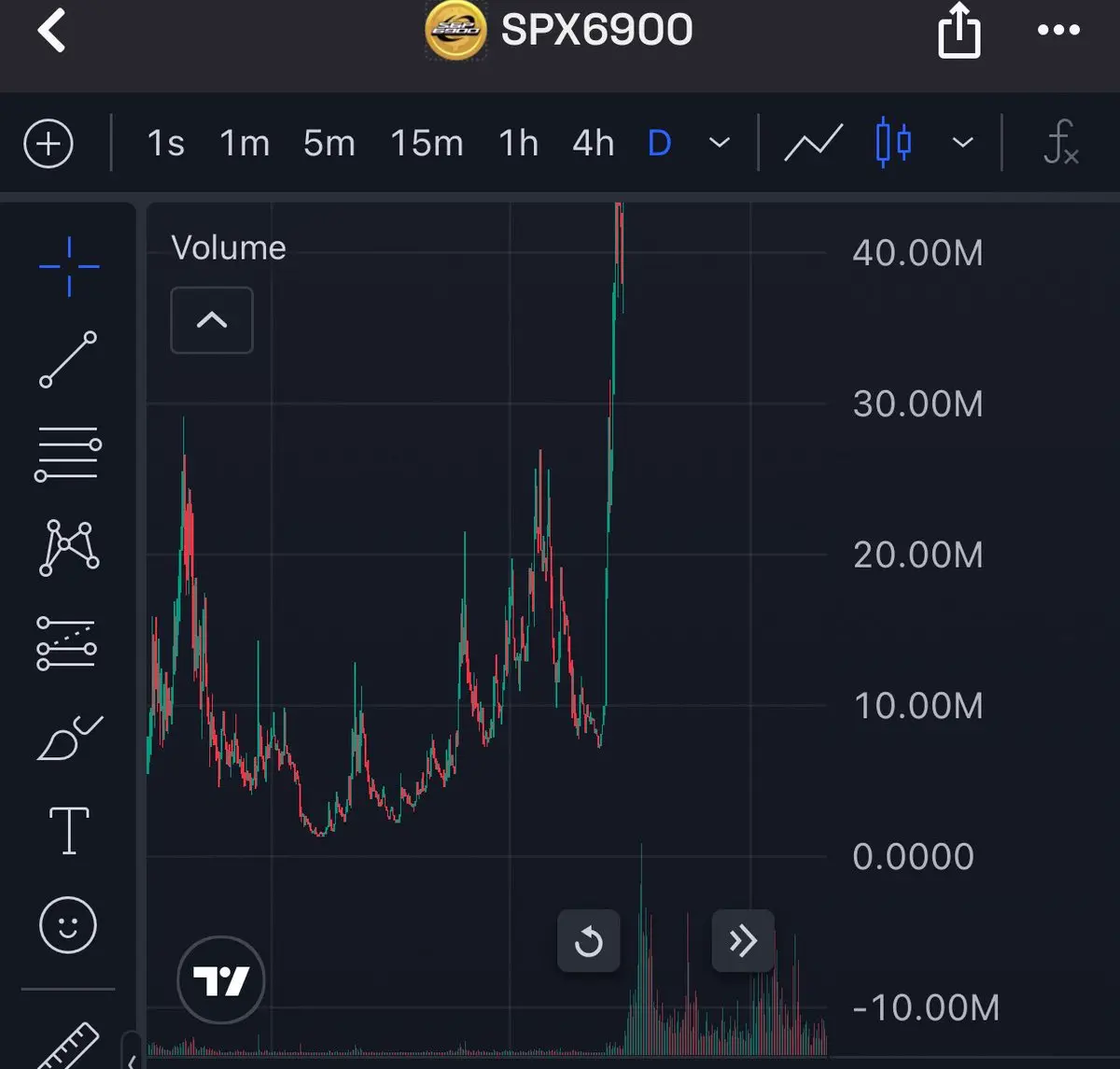Collapse the Volume indicator legend
This screenshot has width=1120, height=1069.
212,320
